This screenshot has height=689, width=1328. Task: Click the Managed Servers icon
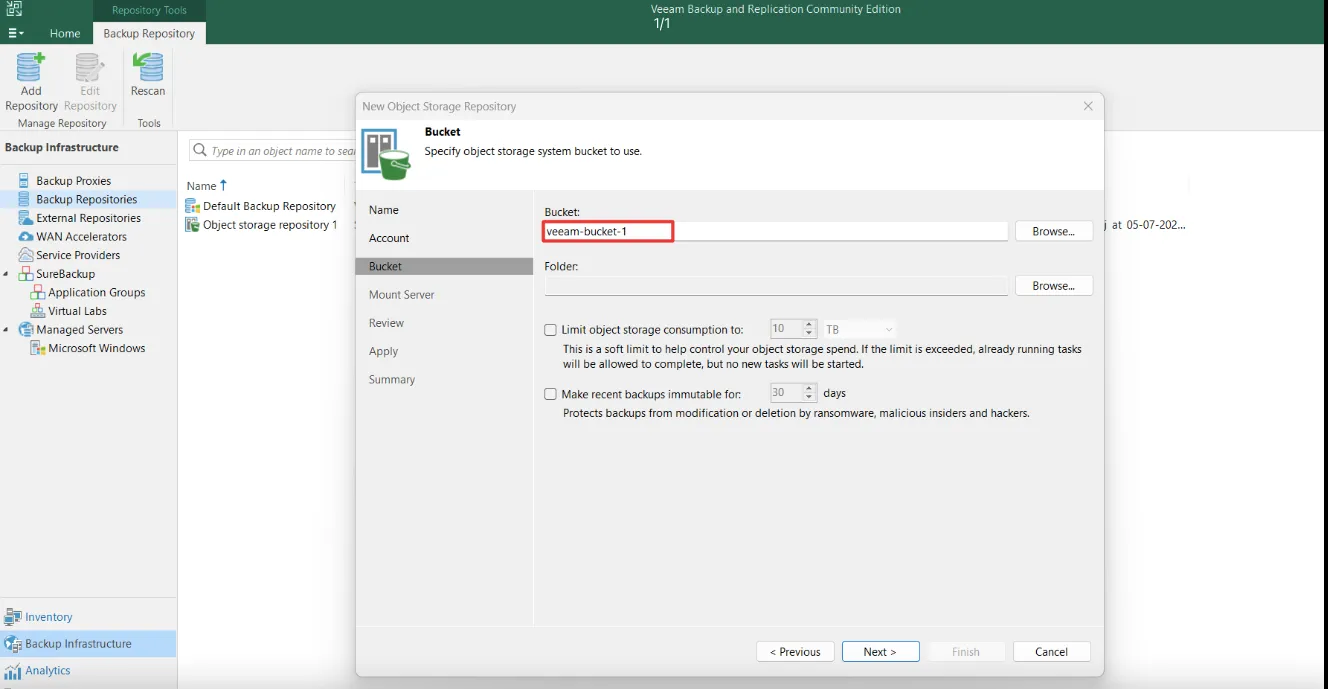(x=25, y=329)
